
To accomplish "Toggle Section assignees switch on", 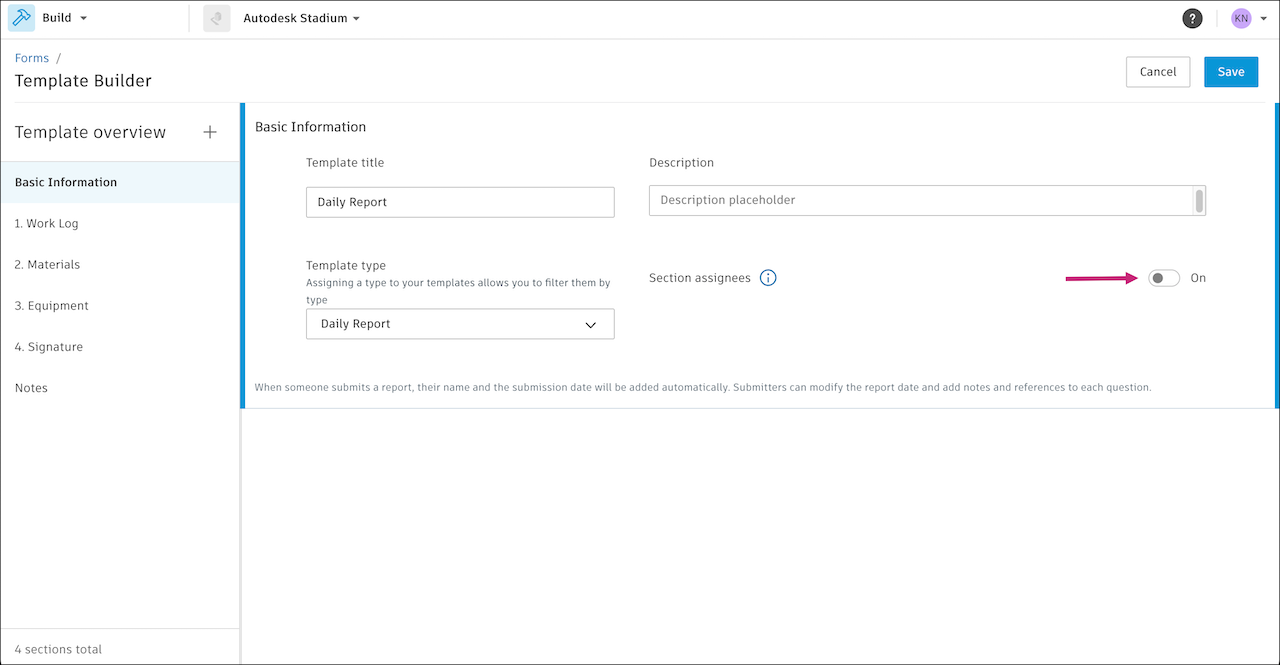I will tap(1163, 277).
